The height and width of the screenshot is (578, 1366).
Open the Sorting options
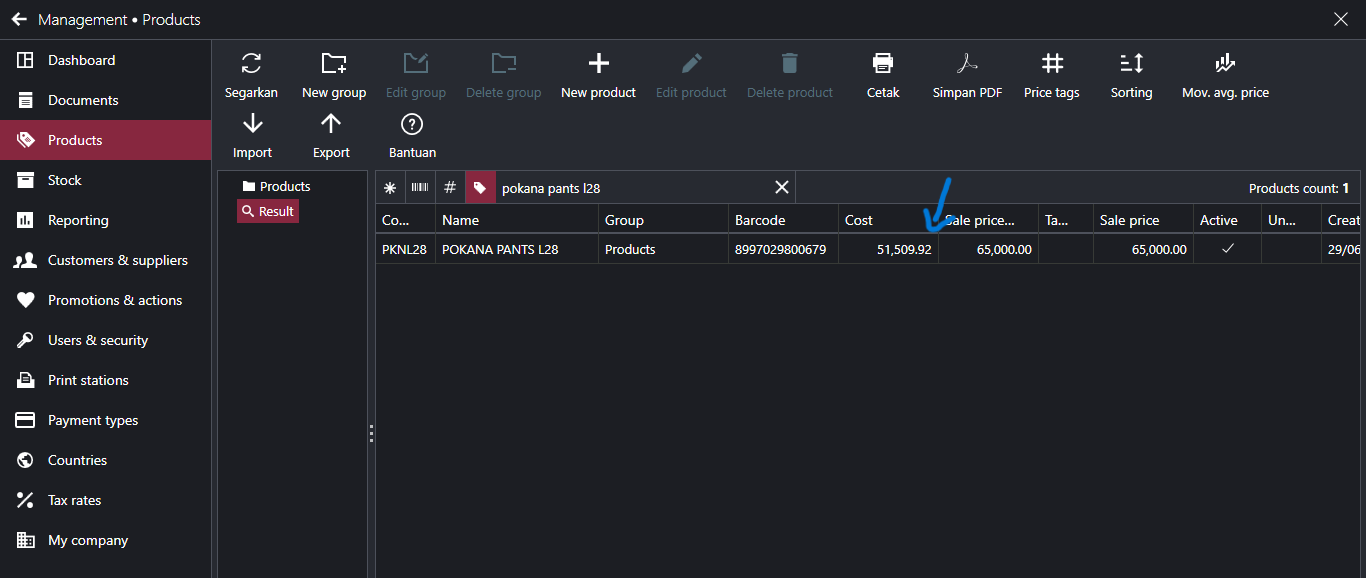pyautogui.click(x=1131, y=64)
